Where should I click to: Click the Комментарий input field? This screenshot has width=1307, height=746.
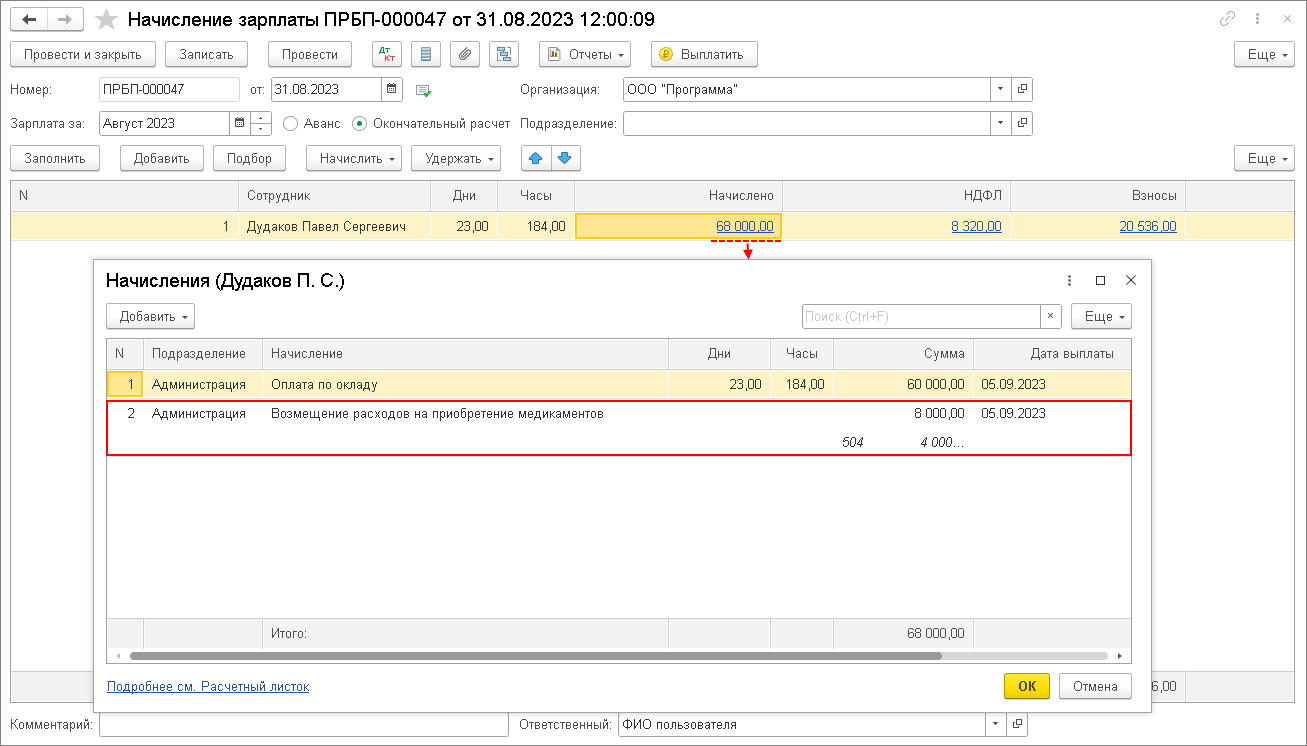click(304, 724)
